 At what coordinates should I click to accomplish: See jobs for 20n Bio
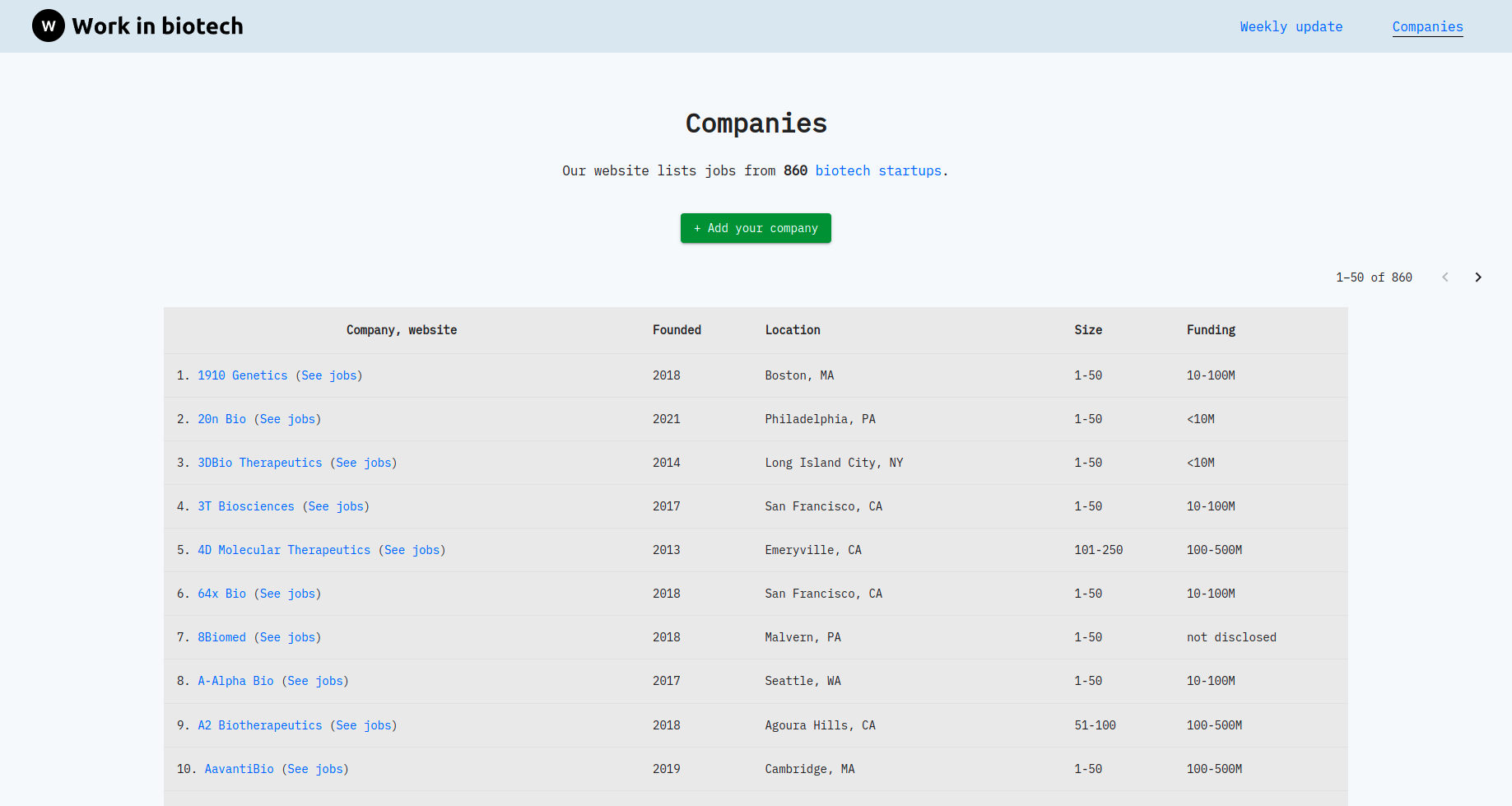pos(288,419)
